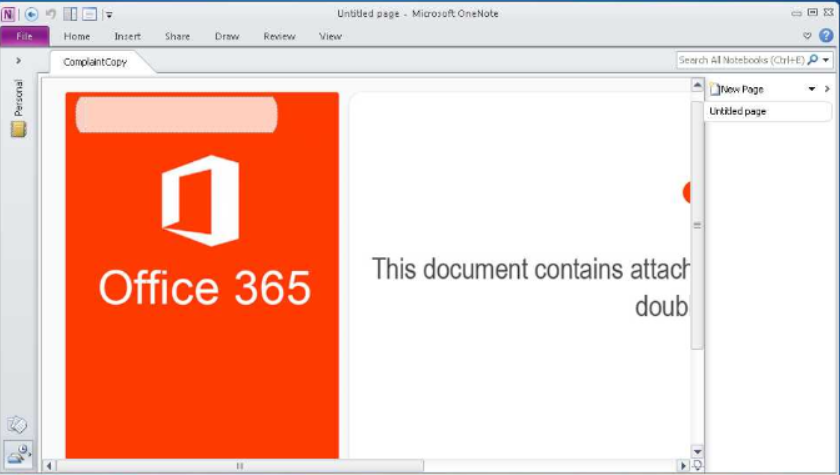Viewport: 840px width, 475px height.
Task: Open the Customize Quick Access Toolbar dropdown
Action: coord(109,15)
